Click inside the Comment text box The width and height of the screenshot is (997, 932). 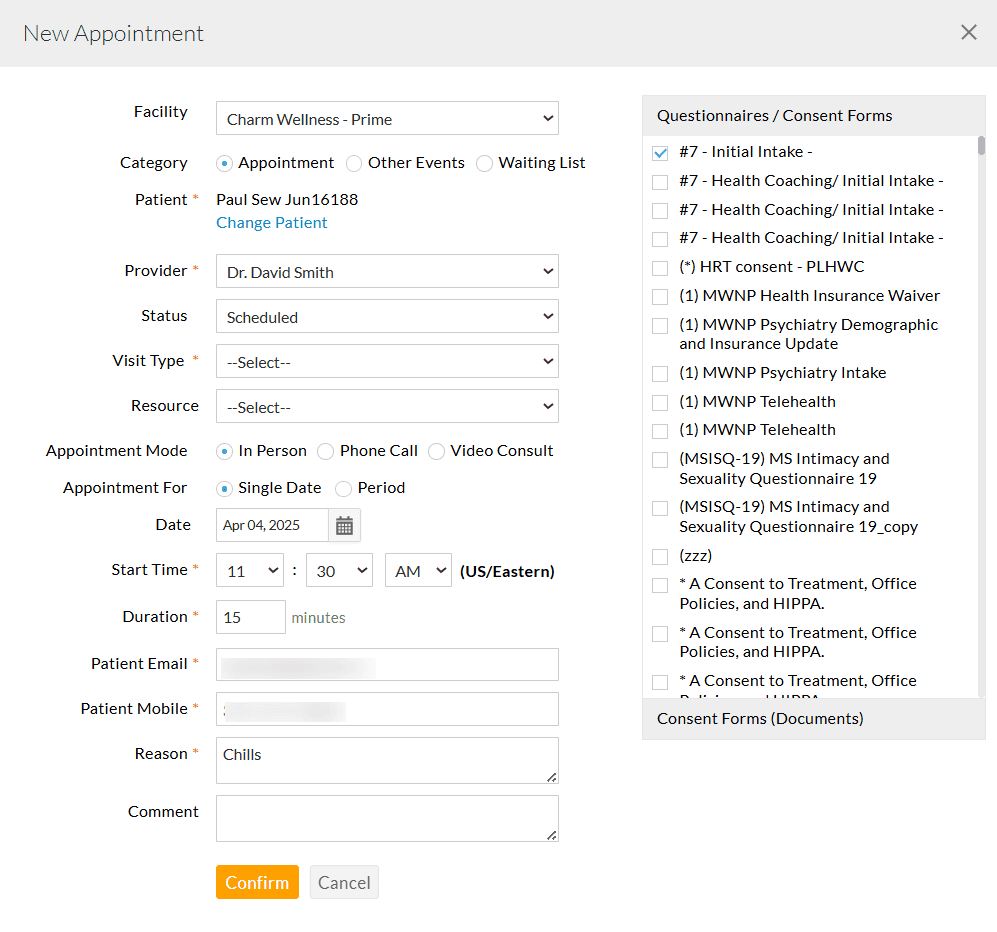pyautogui.click(x=387, y=818)
